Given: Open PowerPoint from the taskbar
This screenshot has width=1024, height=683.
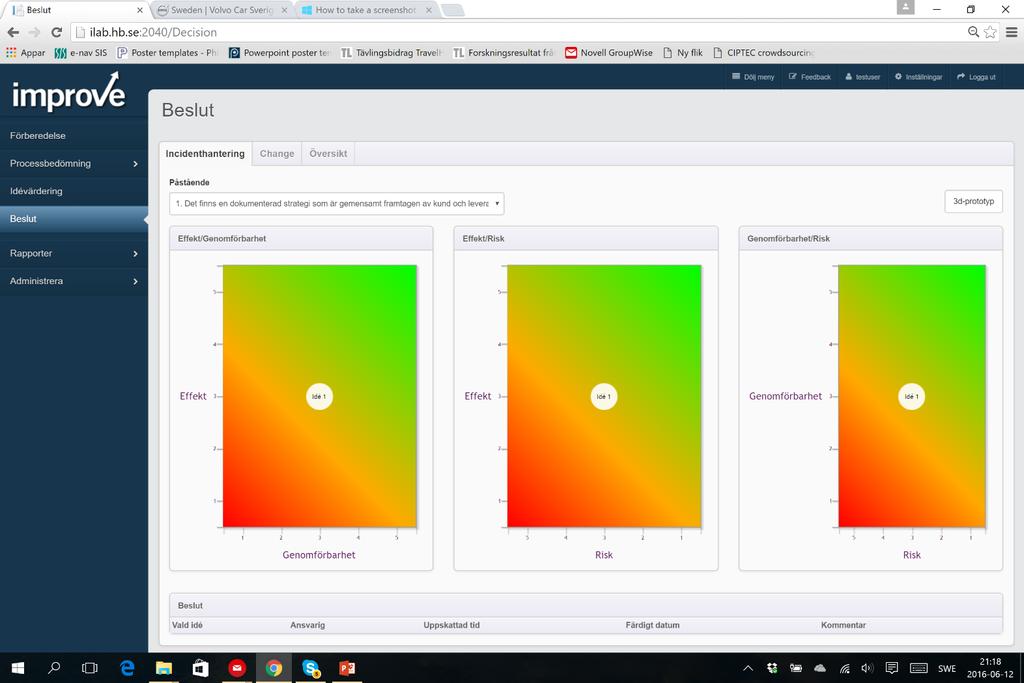Looking at the screenshot, I should click(347, 667).
